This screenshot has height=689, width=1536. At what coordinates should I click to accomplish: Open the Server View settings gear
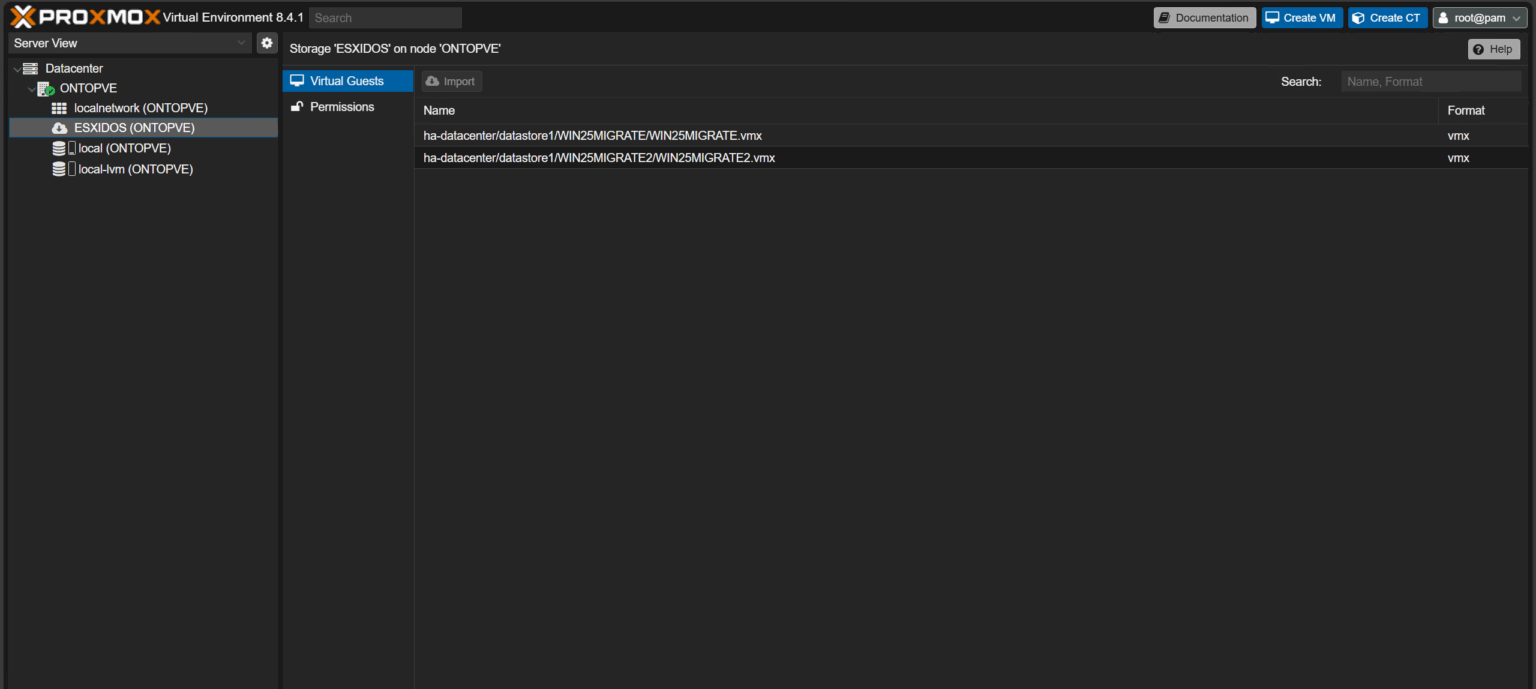pyautogui.click(x=266, y=43)
